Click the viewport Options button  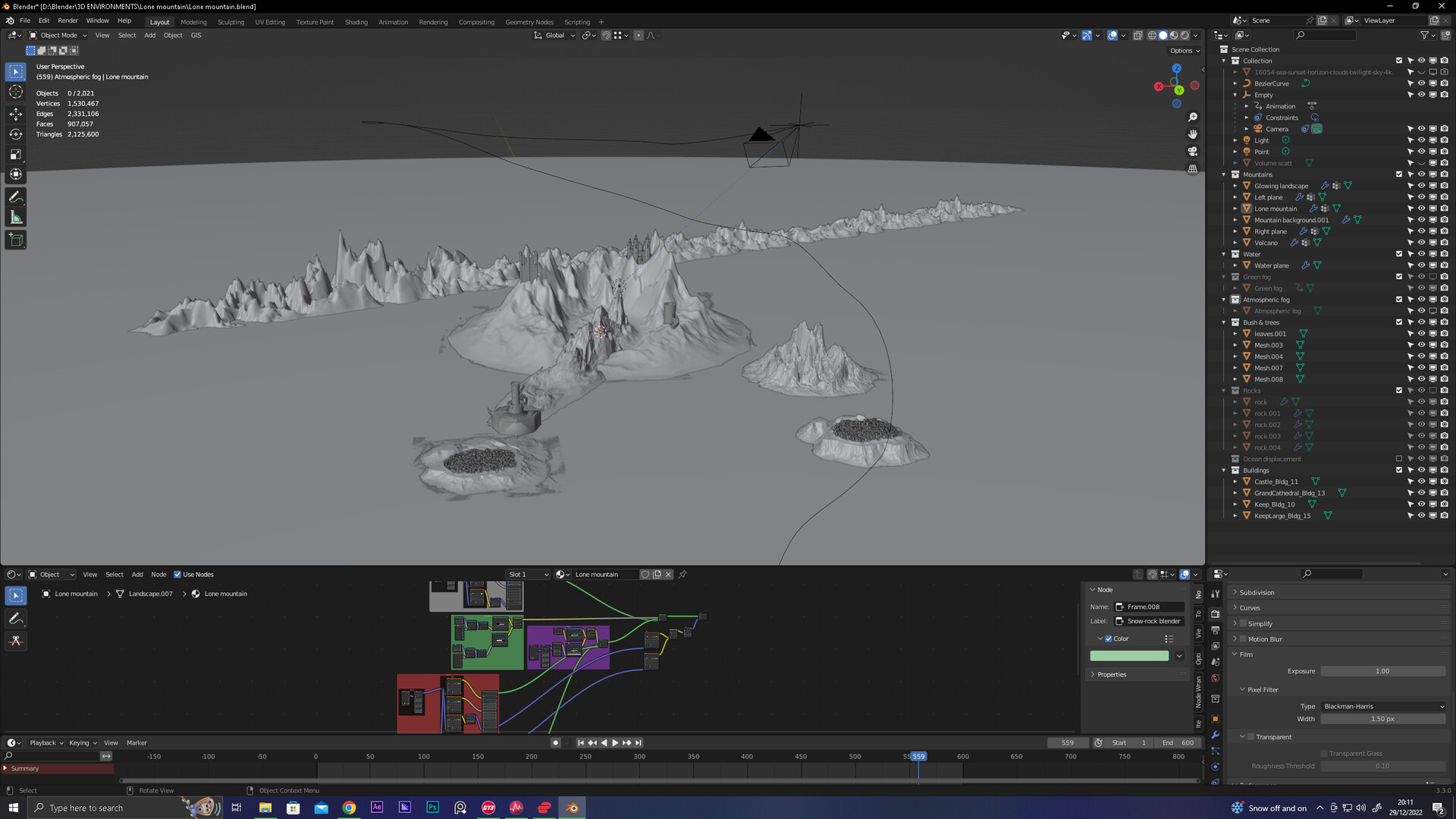pos(1185,51)
